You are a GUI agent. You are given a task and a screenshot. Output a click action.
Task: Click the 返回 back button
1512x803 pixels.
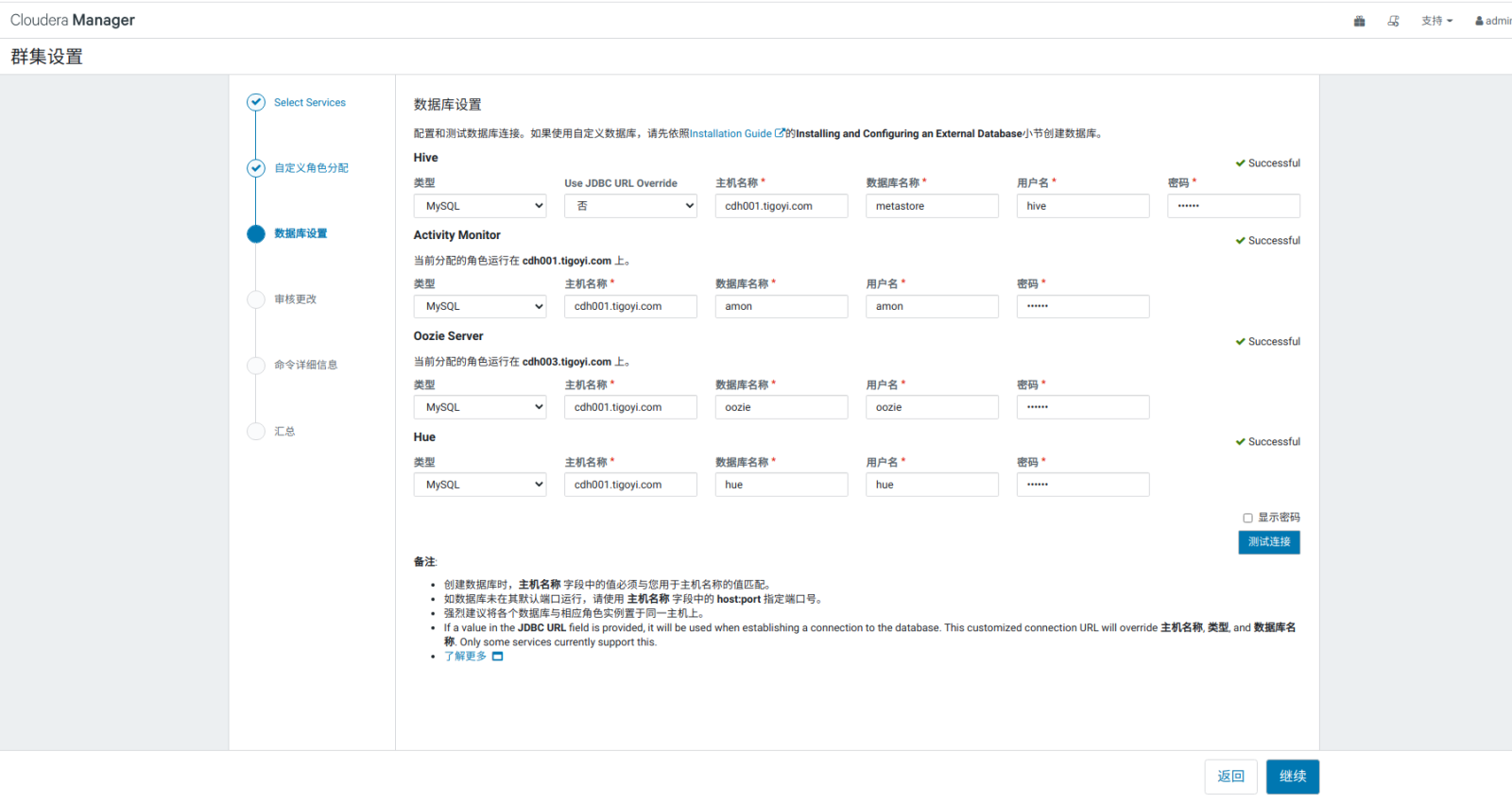1231,777
